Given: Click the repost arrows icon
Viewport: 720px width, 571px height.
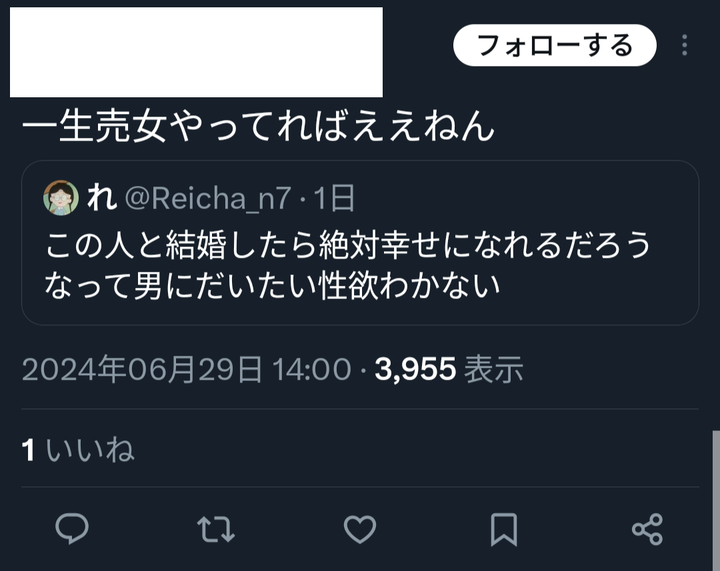Looking at the screenshot, I should click(216, 529).
